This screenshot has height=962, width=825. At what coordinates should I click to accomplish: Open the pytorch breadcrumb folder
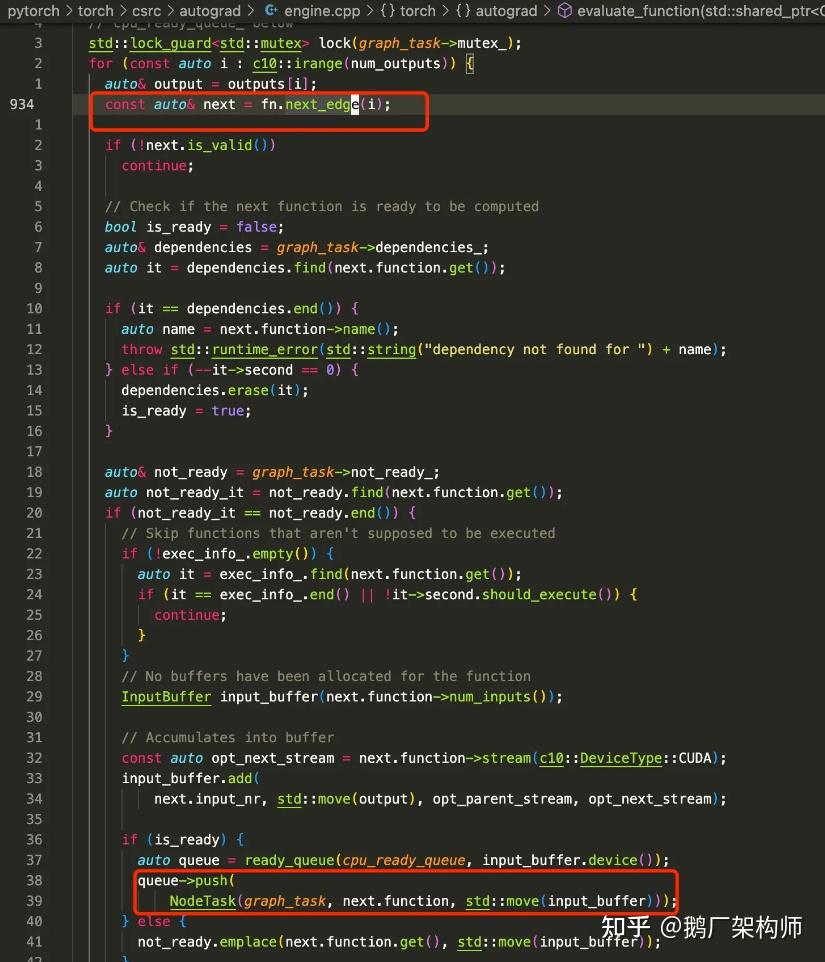[34, 10]
